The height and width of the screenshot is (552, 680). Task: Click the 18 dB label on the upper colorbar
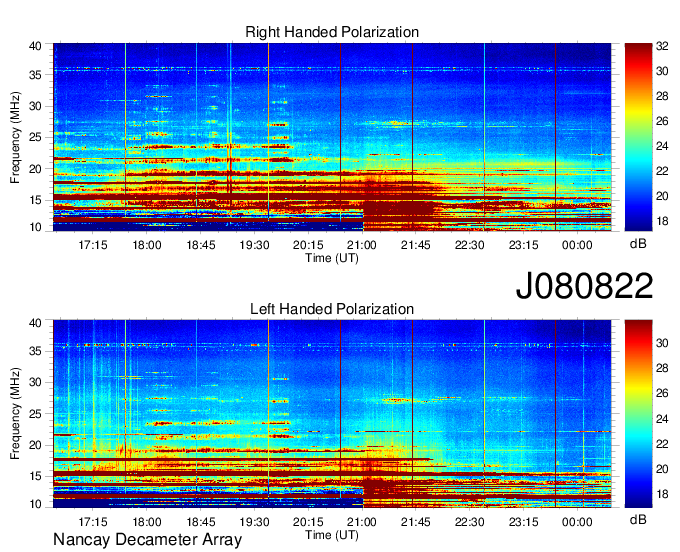point(662,221)
